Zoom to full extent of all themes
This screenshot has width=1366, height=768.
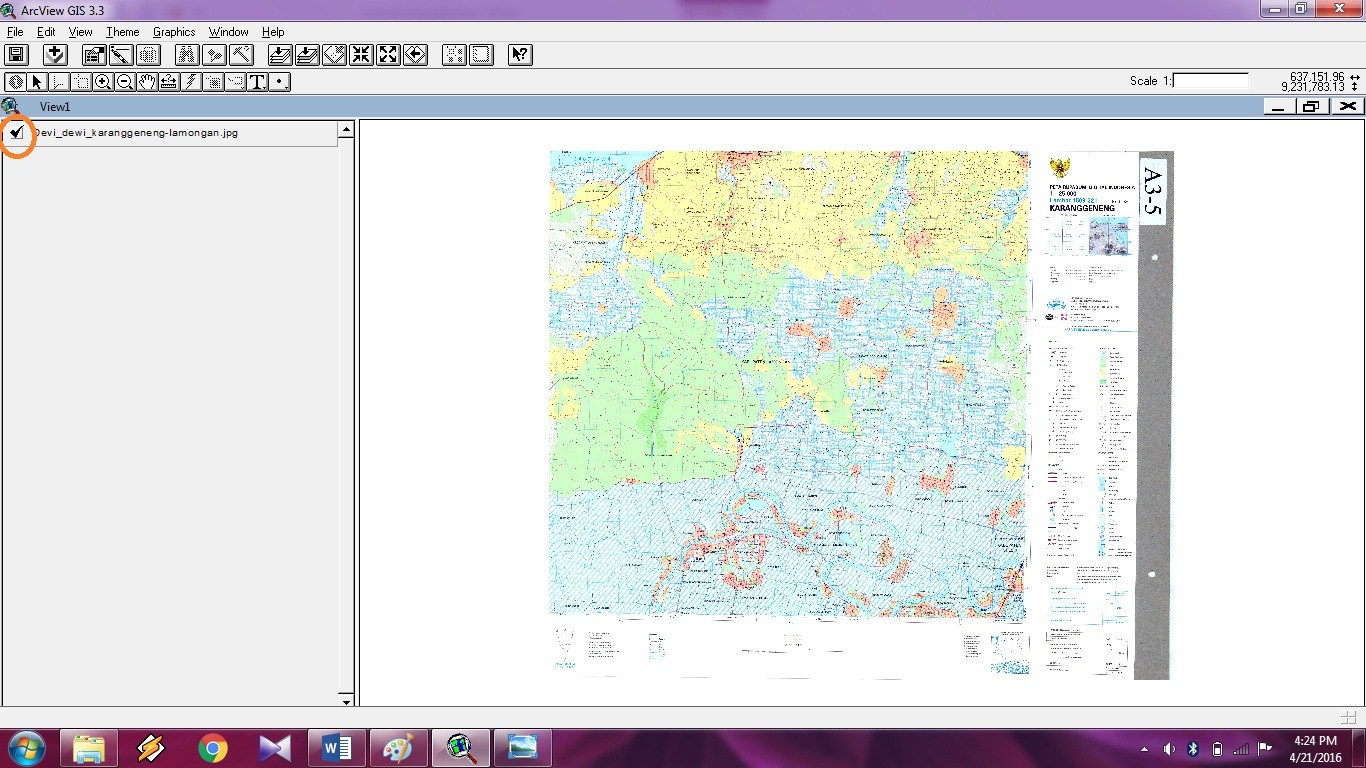tap(281, 55)
